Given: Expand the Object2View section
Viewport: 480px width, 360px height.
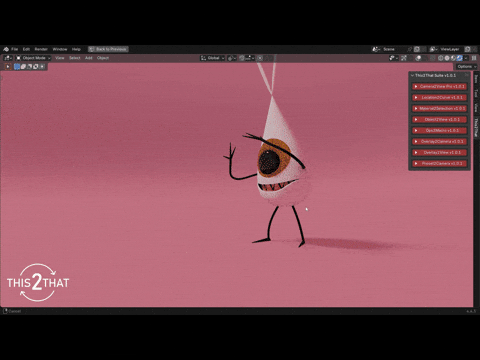Looking at the screenshot, I should [439, 119].
